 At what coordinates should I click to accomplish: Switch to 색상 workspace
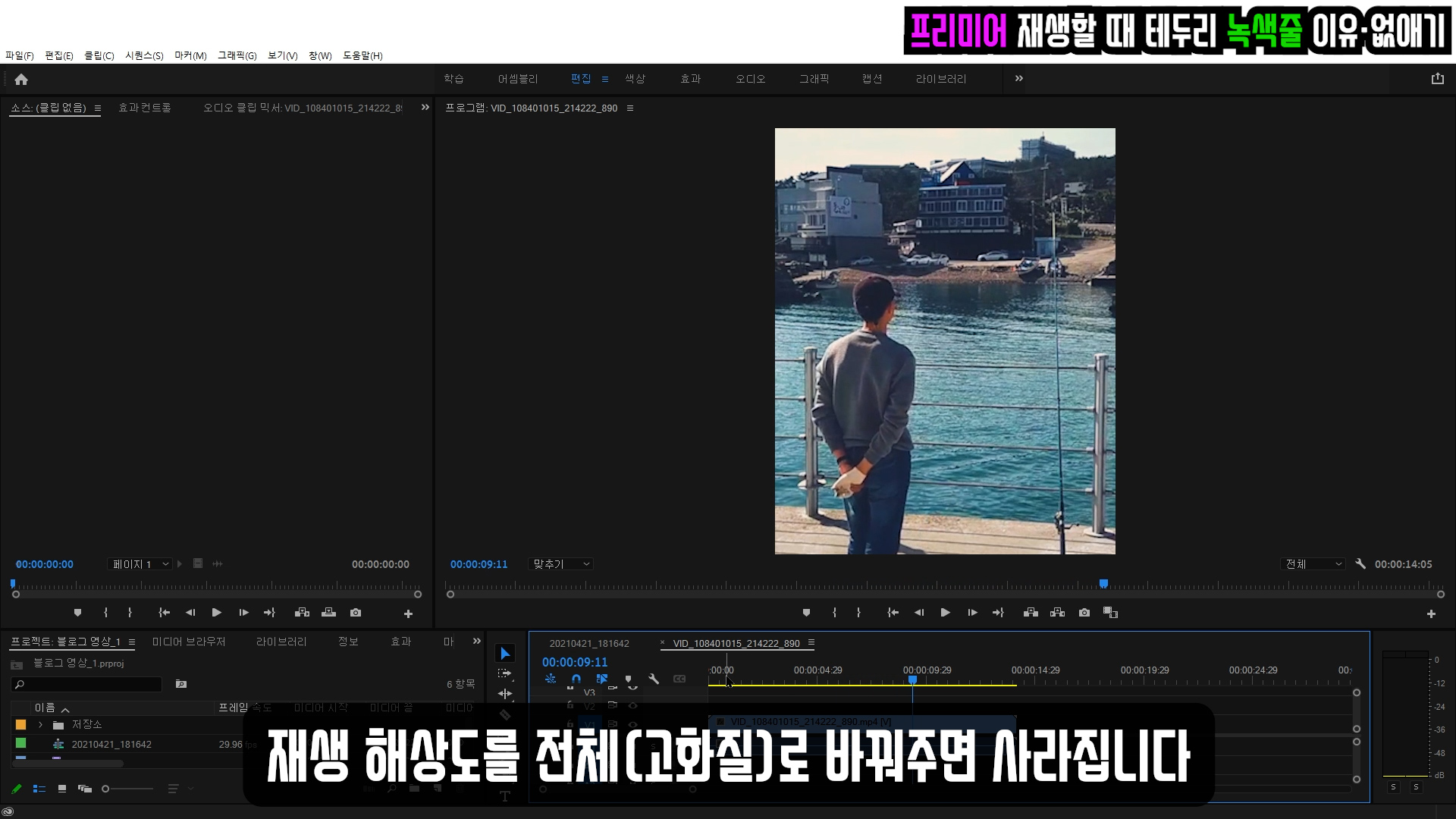tap(635, 79)
